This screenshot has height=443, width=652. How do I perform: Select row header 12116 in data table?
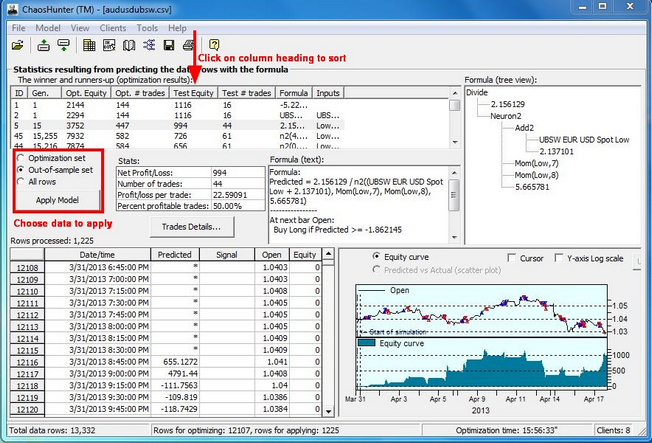(27, 362)
